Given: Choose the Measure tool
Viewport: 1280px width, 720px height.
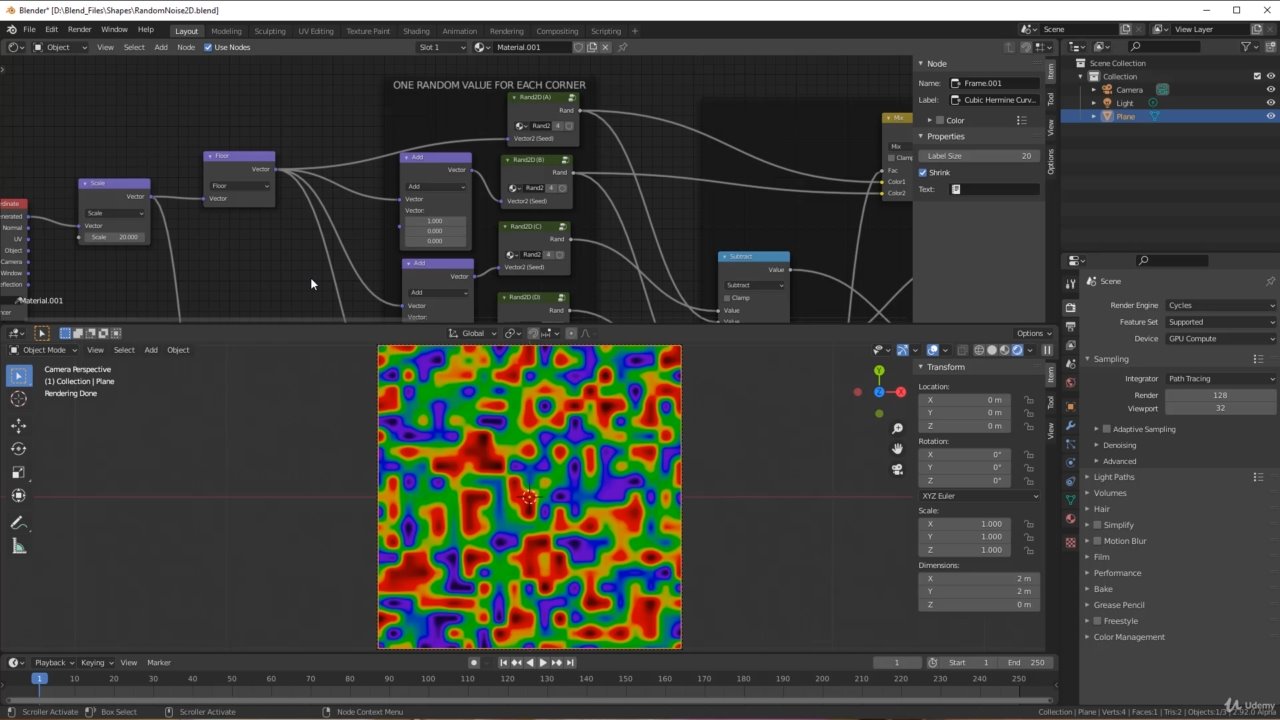Looking at the screenshot, I should 18,546.
